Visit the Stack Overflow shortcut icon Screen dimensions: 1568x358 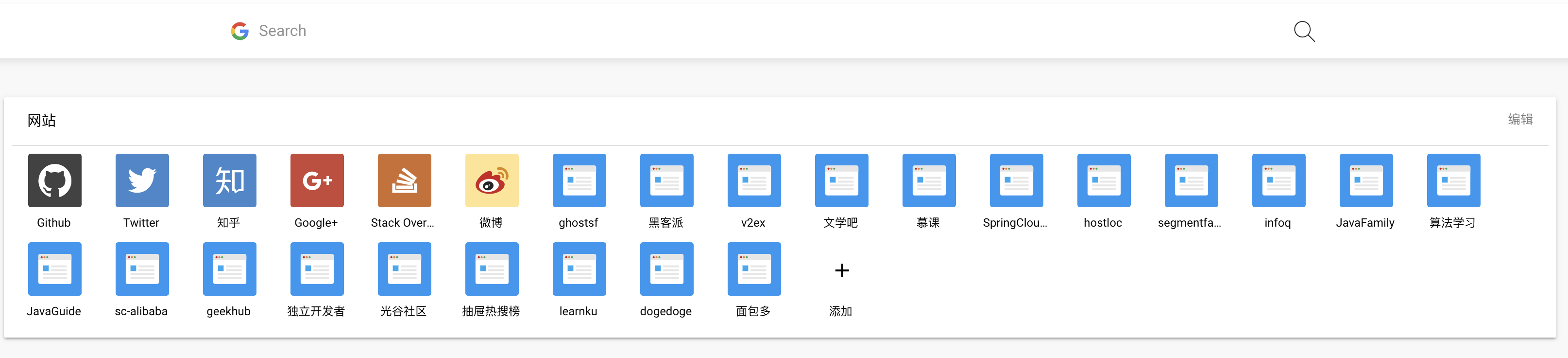tap(405, 180)
